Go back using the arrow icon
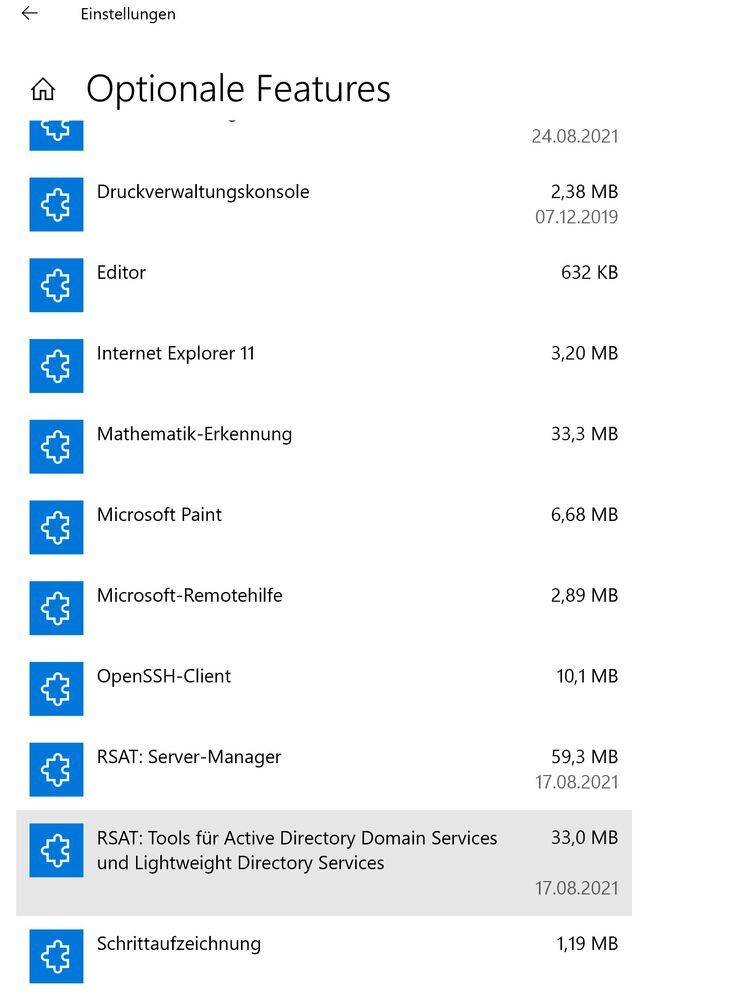Viewport: 753px width, 1000px height. pyautogui.click(x=29, y=13)
